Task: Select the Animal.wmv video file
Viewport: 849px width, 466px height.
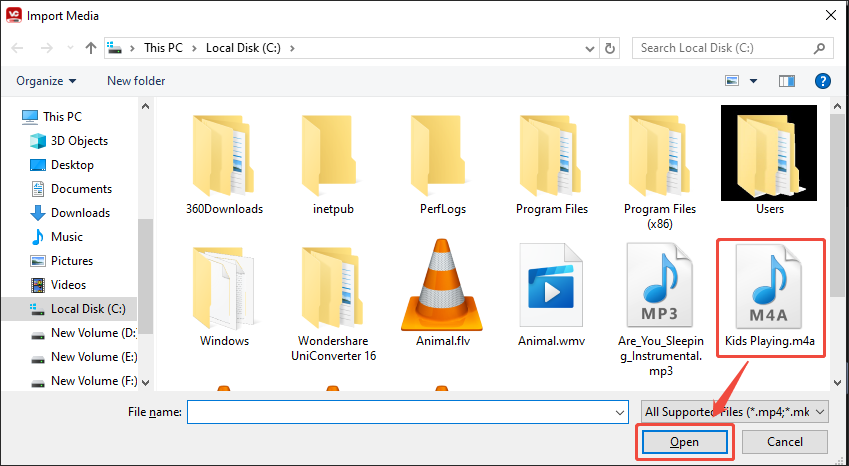Action: click(x=552, y=294)
